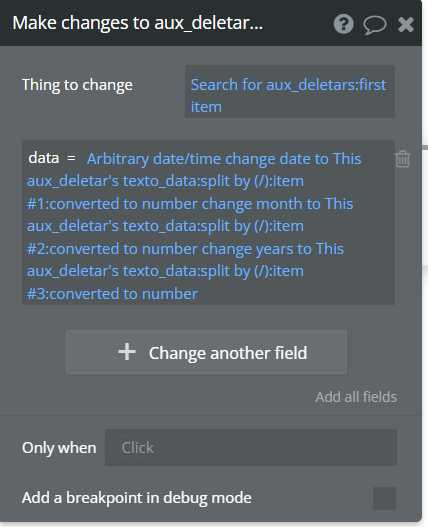
Task: Open the help question mark icon
Action: 343,24
